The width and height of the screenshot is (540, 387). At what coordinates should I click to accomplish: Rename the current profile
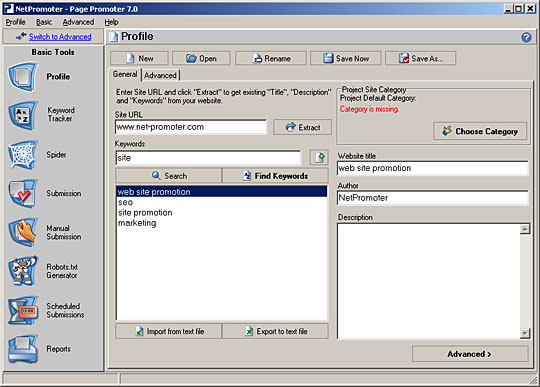tap(271, 58)
